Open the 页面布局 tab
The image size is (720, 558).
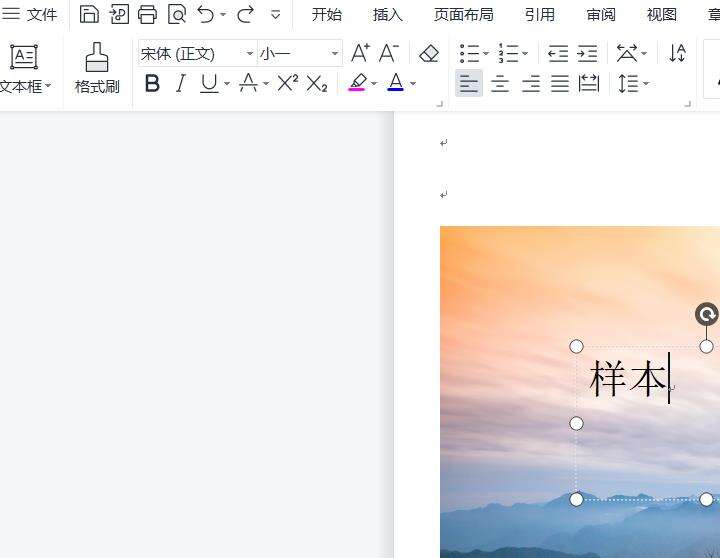click(x=463, y=15)
